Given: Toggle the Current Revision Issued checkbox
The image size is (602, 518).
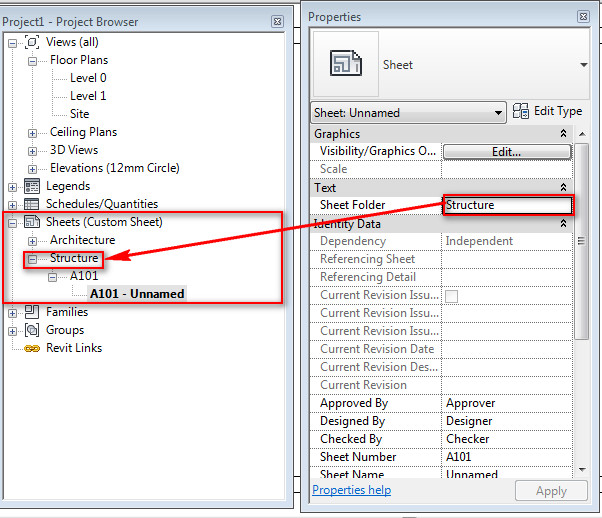Looking at the screenshot, I should 452,296.
